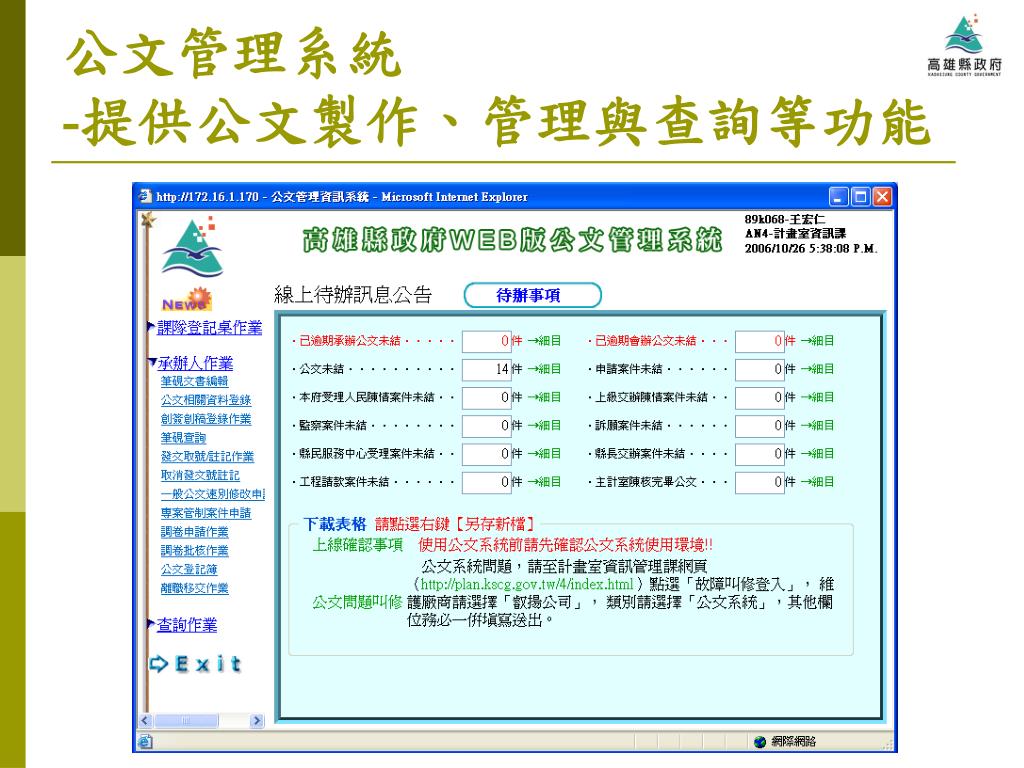Click the red 使用公文系統前請先確認 notice
1024x768 pixels.
pos(566,545)
